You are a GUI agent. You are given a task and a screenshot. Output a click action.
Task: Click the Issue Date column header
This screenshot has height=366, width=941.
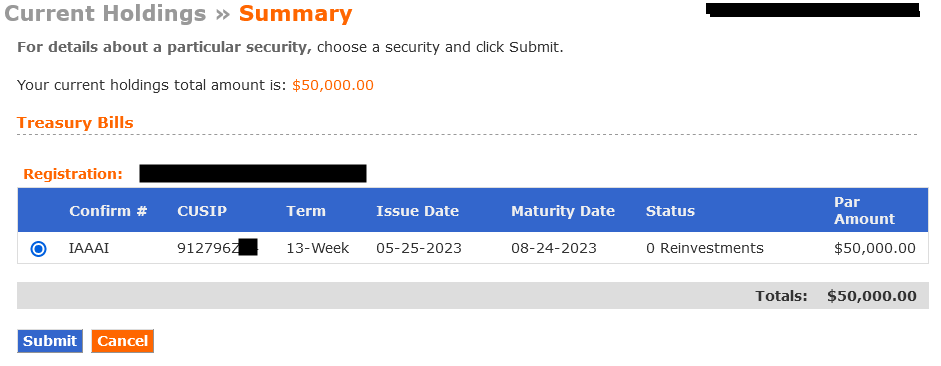[418, 211]
